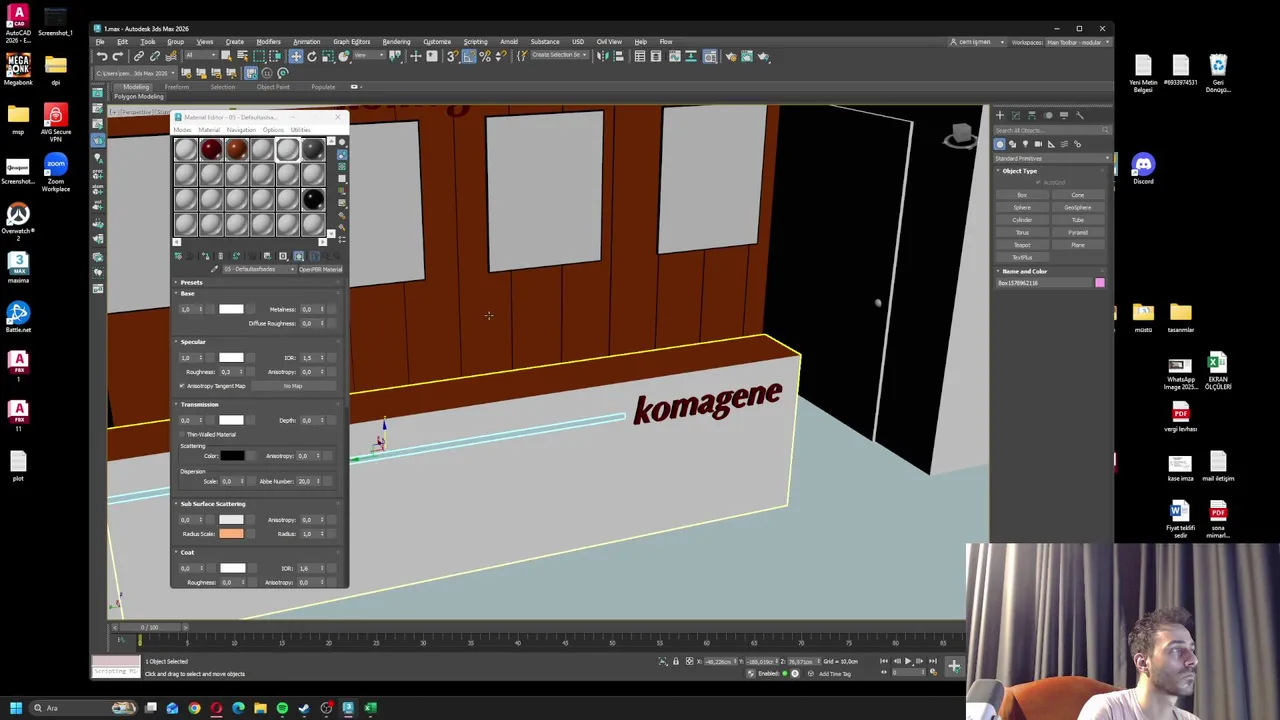Open the Modifiers menu
Screen dimensions: 1280x720
click(x=268, y=42)
